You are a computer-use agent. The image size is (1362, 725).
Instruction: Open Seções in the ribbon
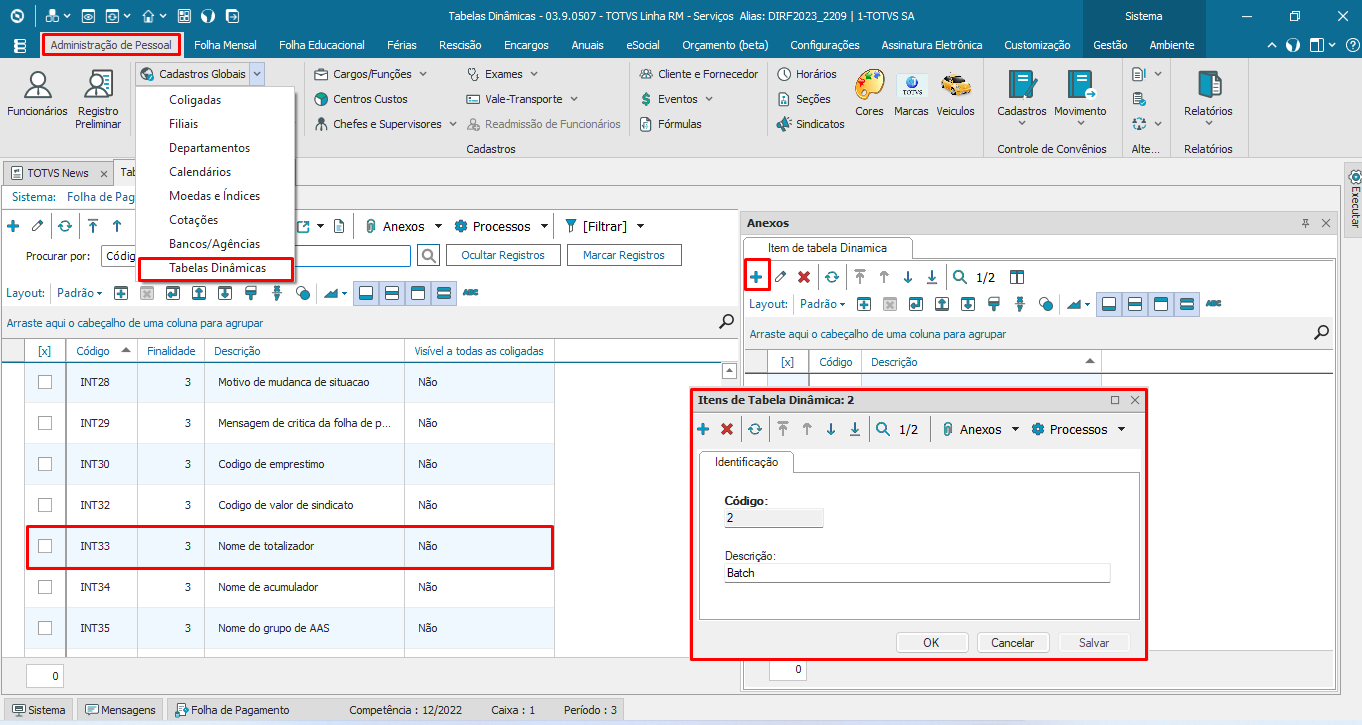tap(804, 99)
